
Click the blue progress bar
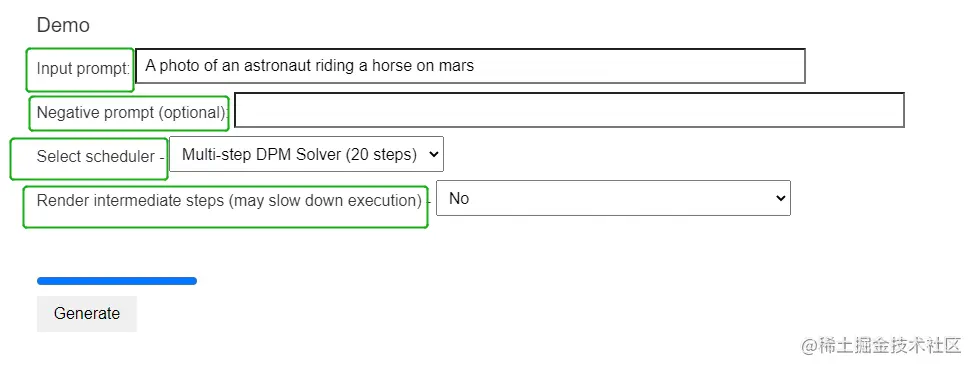[117, 281]
